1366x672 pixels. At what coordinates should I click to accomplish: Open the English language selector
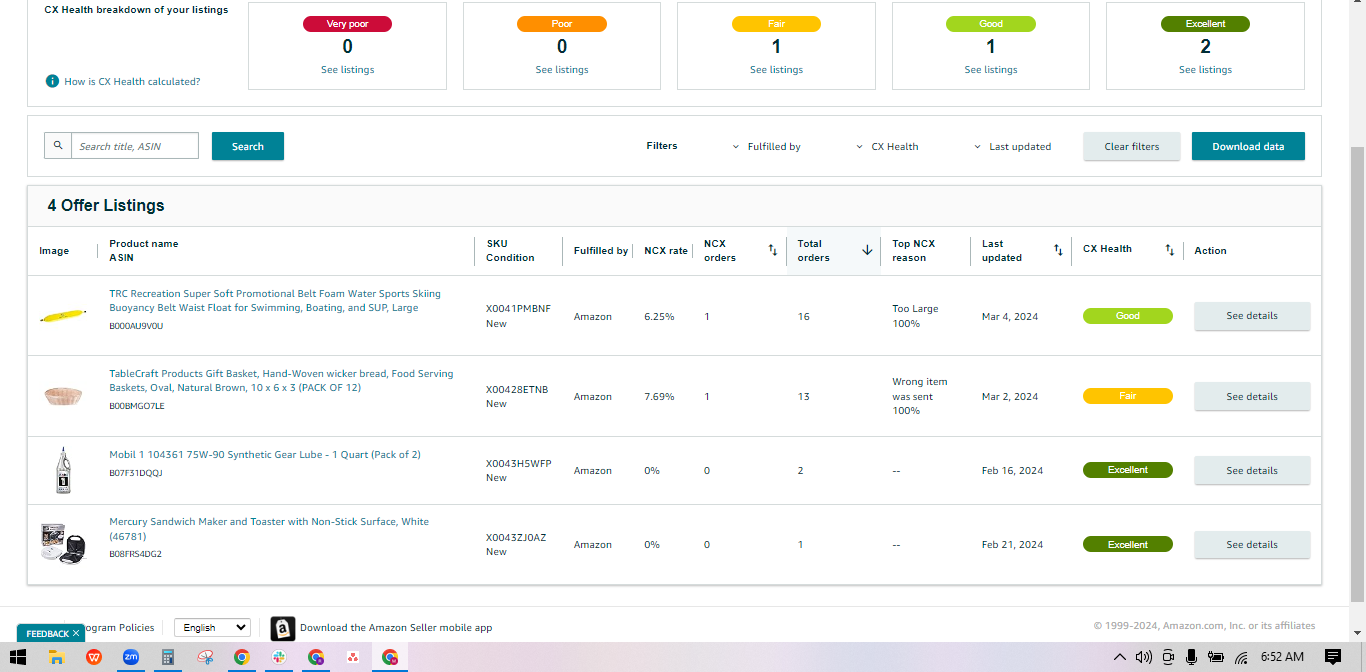(x=212, y=627)
